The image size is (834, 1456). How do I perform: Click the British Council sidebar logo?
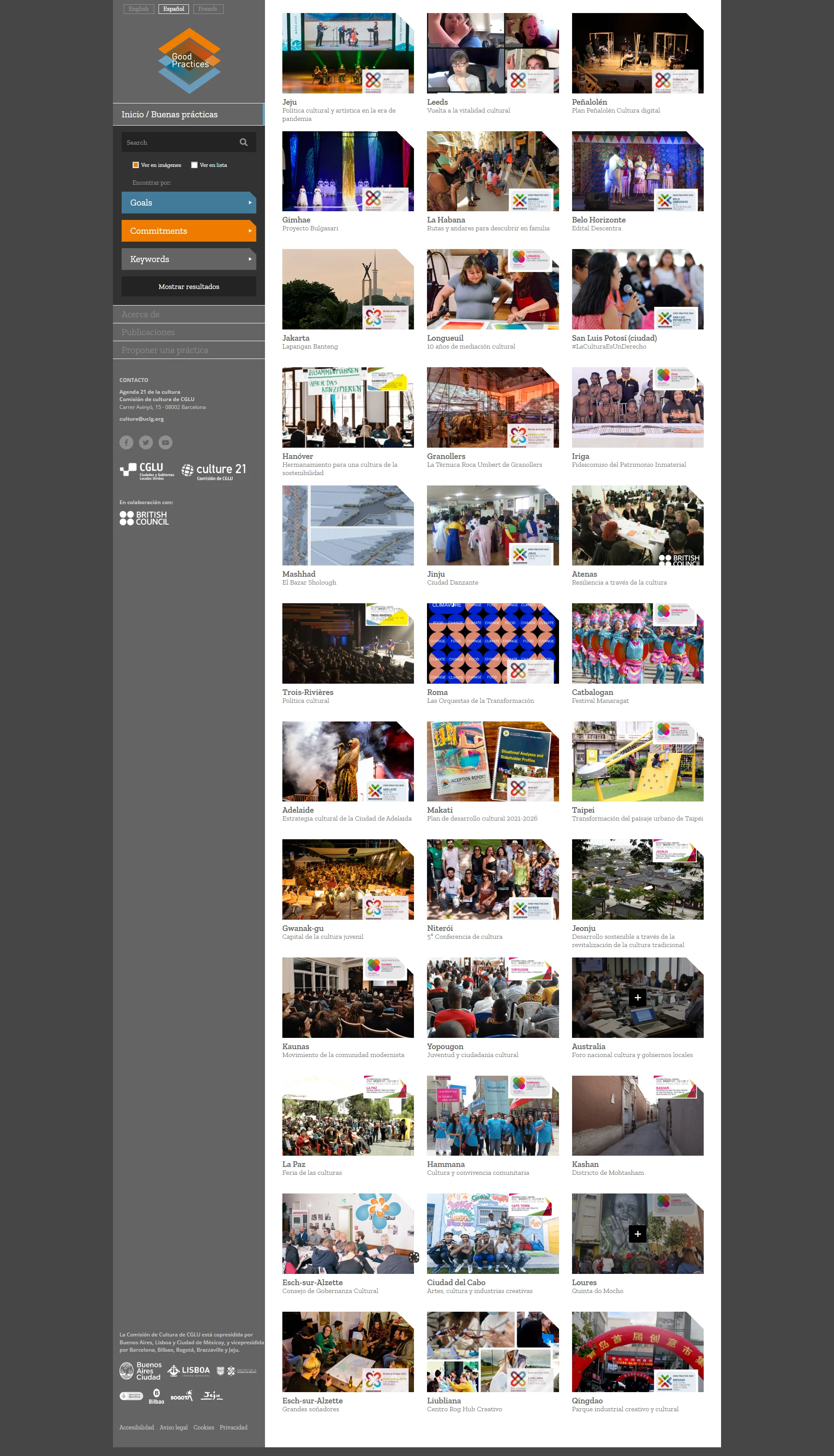144,518
